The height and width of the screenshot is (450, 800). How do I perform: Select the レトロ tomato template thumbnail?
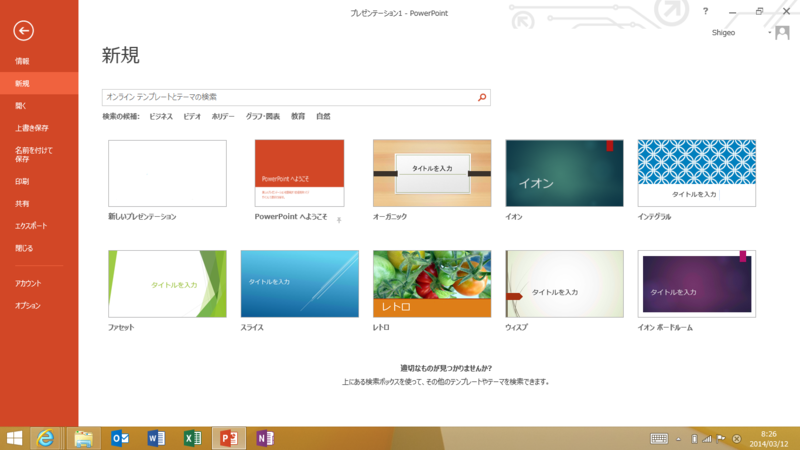tap(432, 284)
